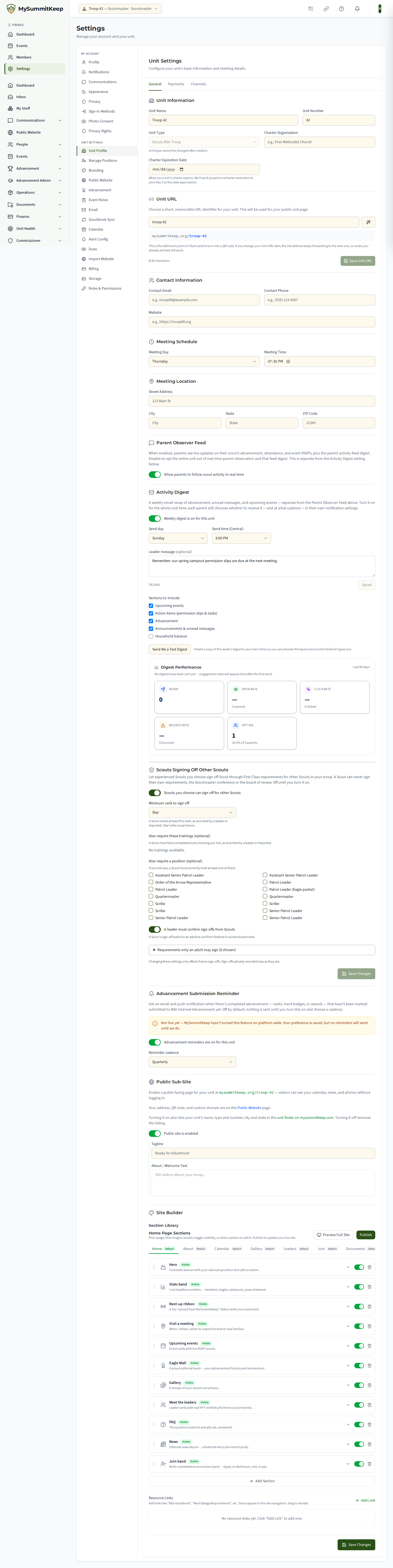Image resolution: width=393 pixels, height=1568 pixels.
Task: Expand the Visit a meeting section chevron
Action: point(348,1326)
